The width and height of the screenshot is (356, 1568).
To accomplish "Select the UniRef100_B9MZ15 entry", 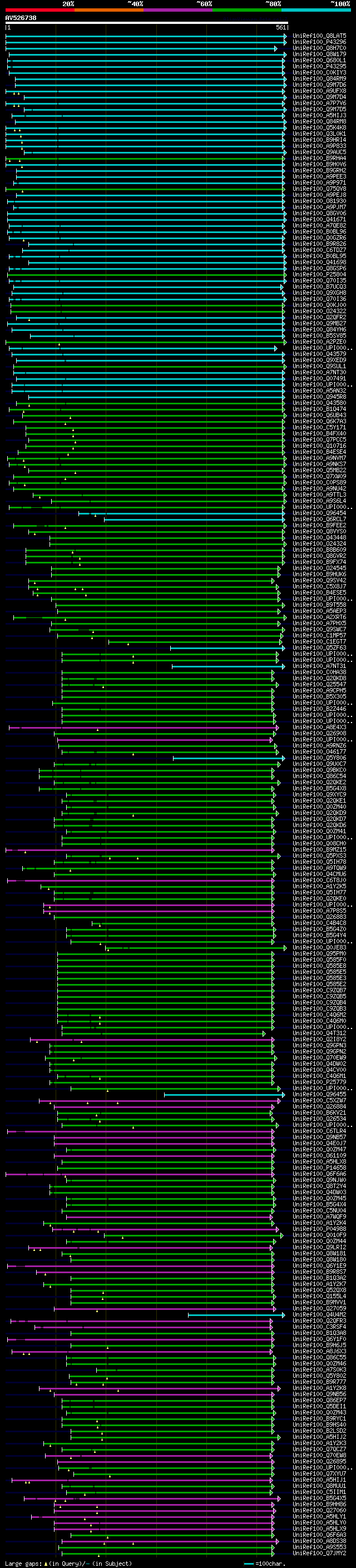I will coord(319,850).
